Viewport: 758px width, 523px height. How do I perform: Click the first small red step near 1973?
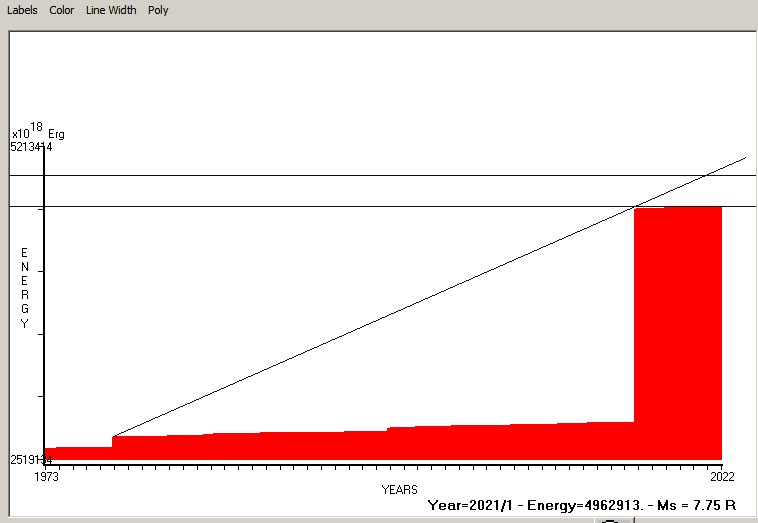pos(78,453)
